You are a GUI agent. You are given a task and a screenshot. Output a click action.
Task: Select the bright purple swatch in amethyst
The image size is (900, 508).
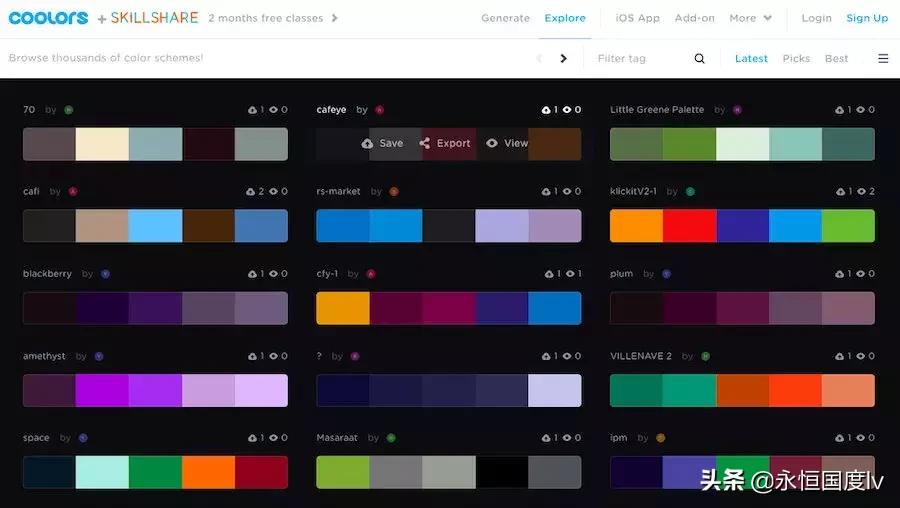point(102,390)
